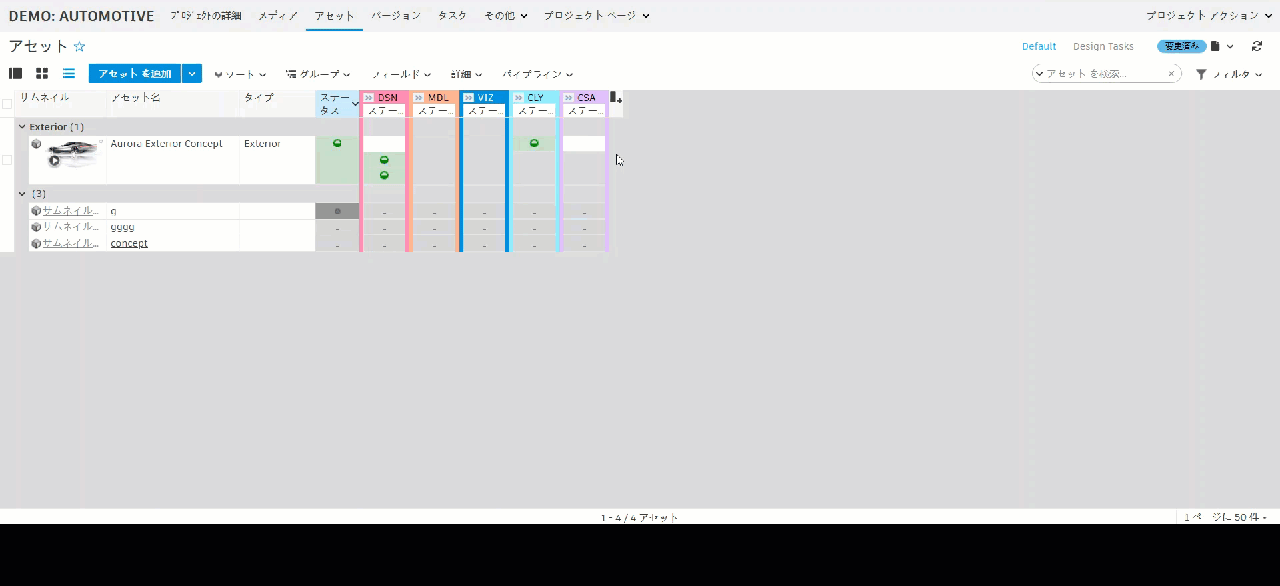Open the タスク tab
The width and height of the screenshot is (1280, 586).
pyautogui.click(x=452, y=16)
